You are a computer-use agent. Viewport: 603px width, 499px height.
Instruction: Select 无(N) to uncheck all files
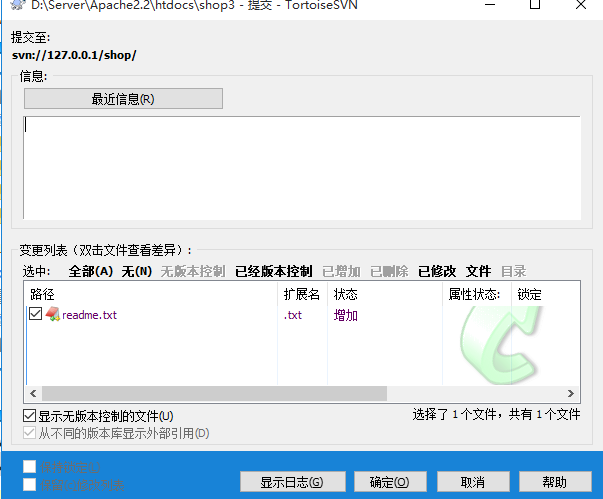137,271
